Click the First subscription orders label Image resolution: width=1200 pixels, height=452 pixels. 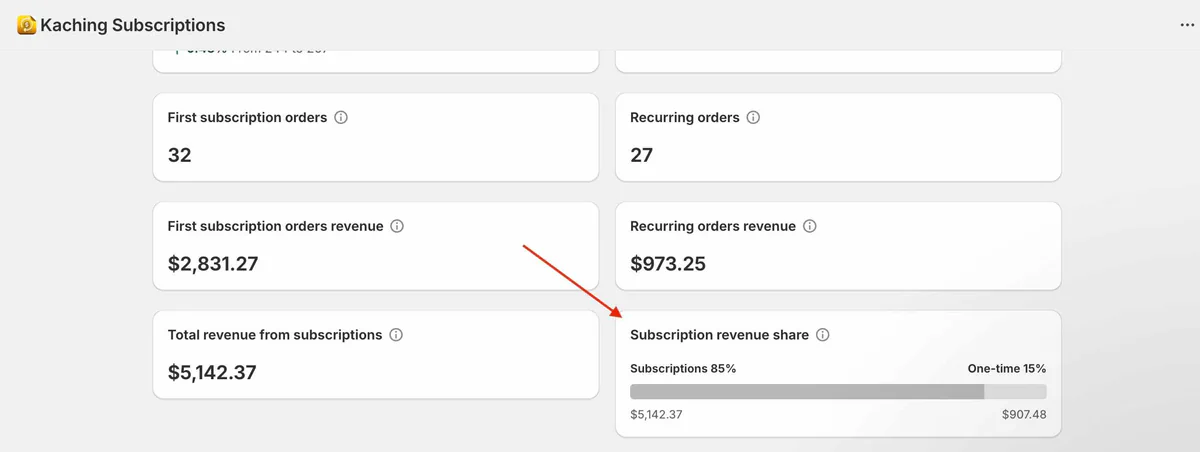(247, 117)
